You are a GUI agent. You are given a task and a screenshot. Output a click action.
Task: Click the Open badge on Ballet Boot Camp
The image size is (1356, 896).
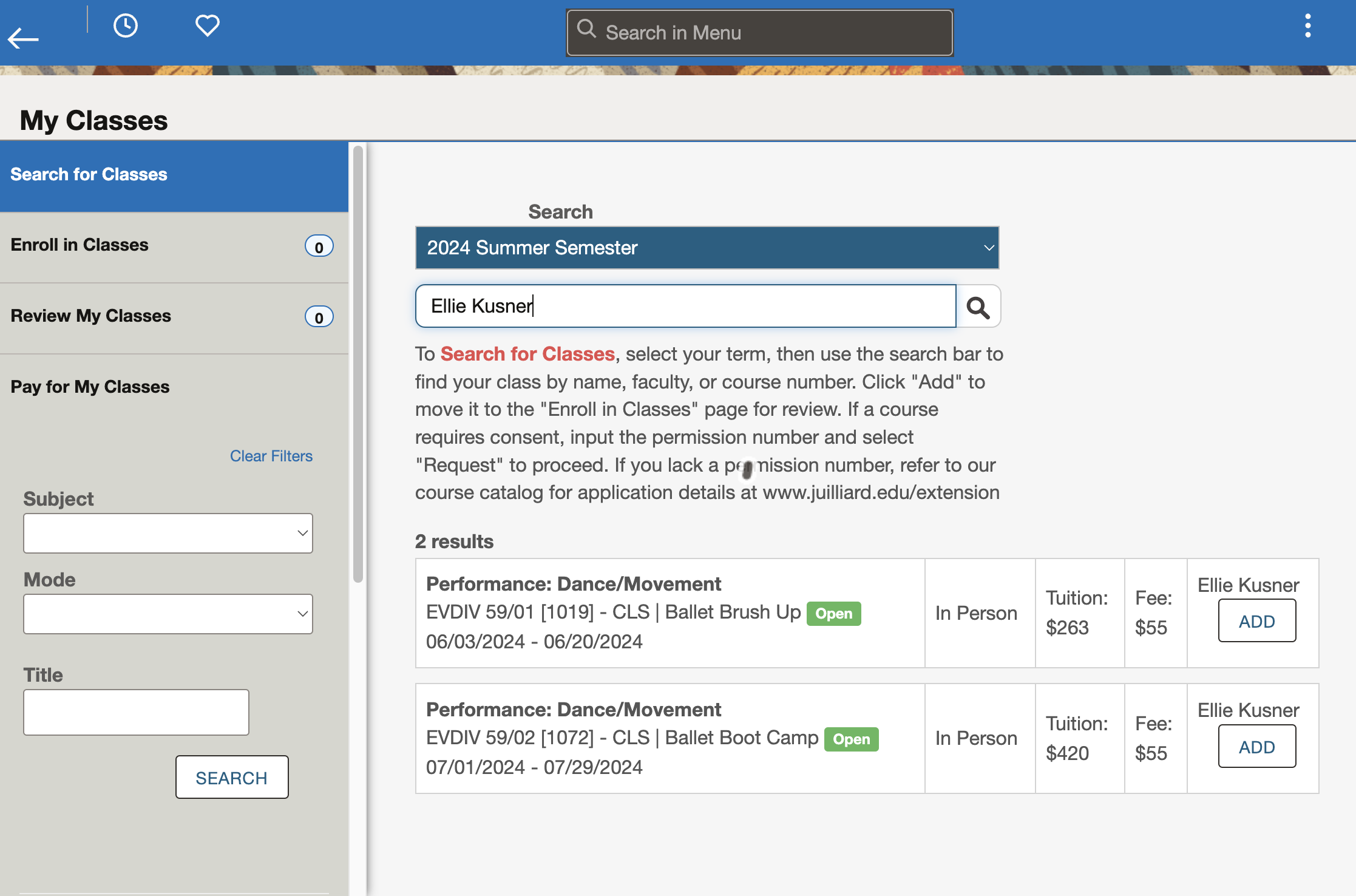[x=851, y=739]
